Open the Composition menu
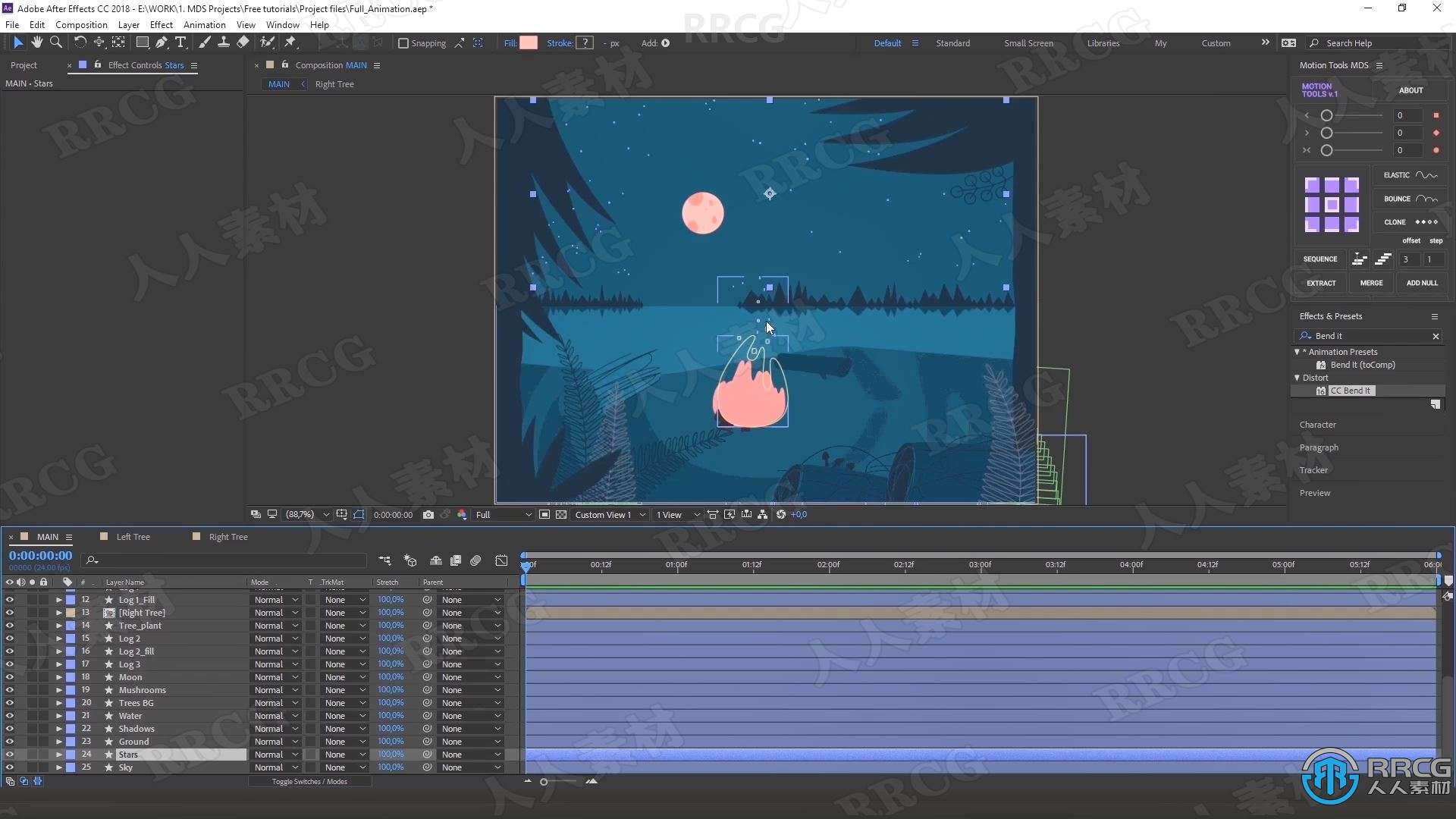This screenshot has height=819, width=1456. (81, 24)
